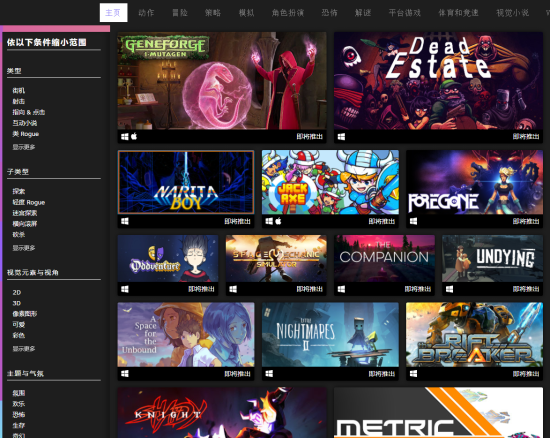550x438 pixels.
Task: Open the 视觉小说 tab
Action: pos(512,13)
